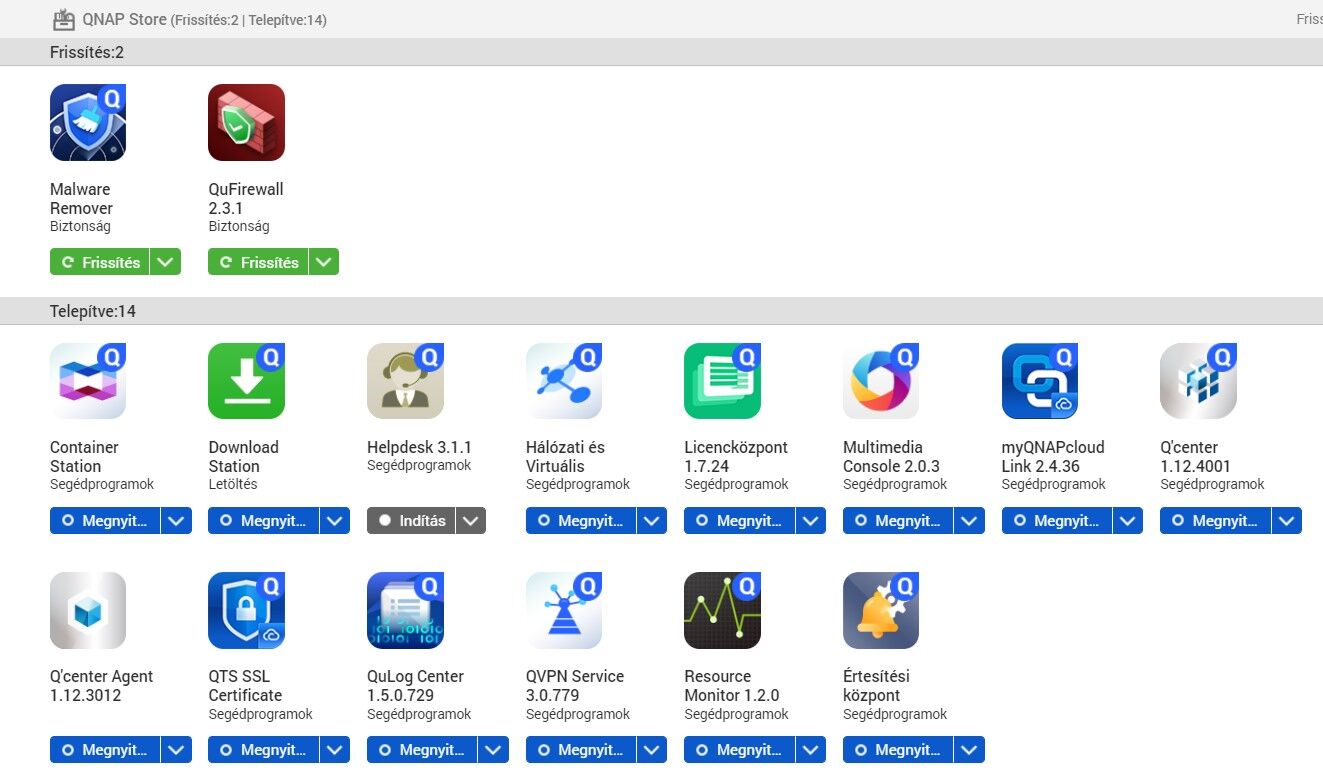Open Container Station via Megnyit button
The image size is (1323, 773).
pyautogui.click(x=105, y=521)
